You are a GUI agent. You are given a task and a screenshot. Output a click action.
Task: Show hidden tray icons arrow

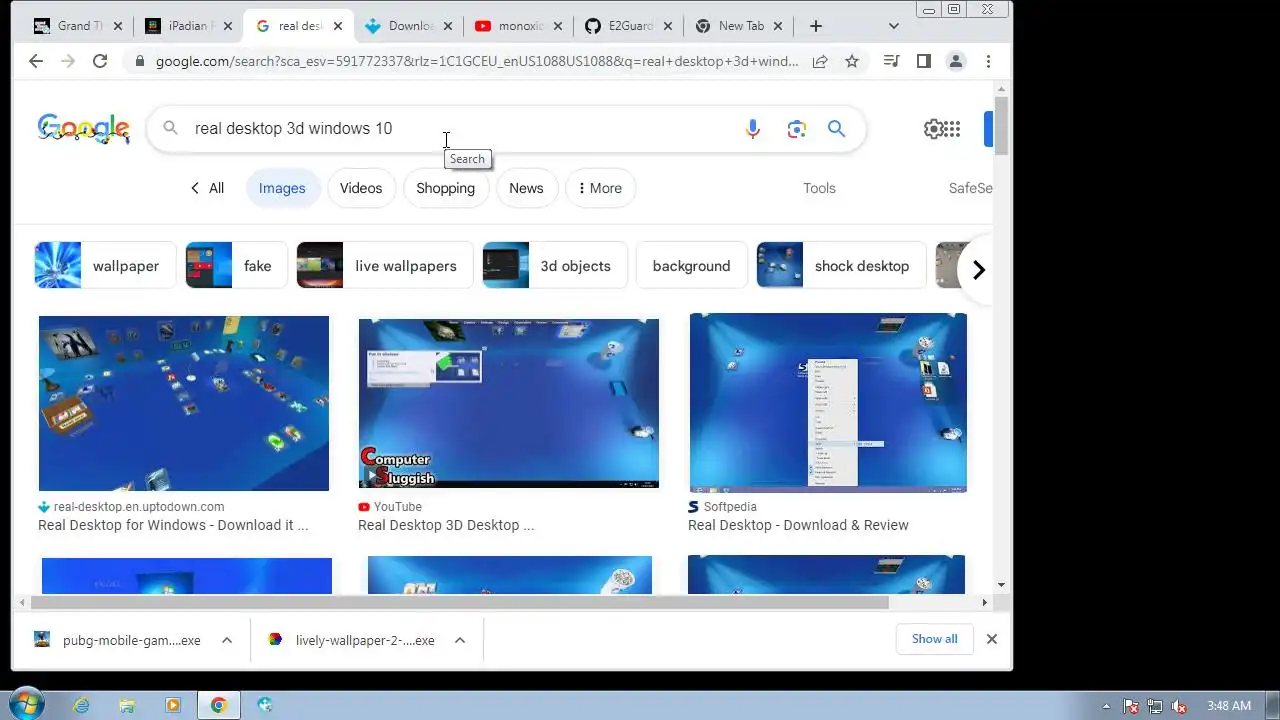click(x=1106, y=706)
